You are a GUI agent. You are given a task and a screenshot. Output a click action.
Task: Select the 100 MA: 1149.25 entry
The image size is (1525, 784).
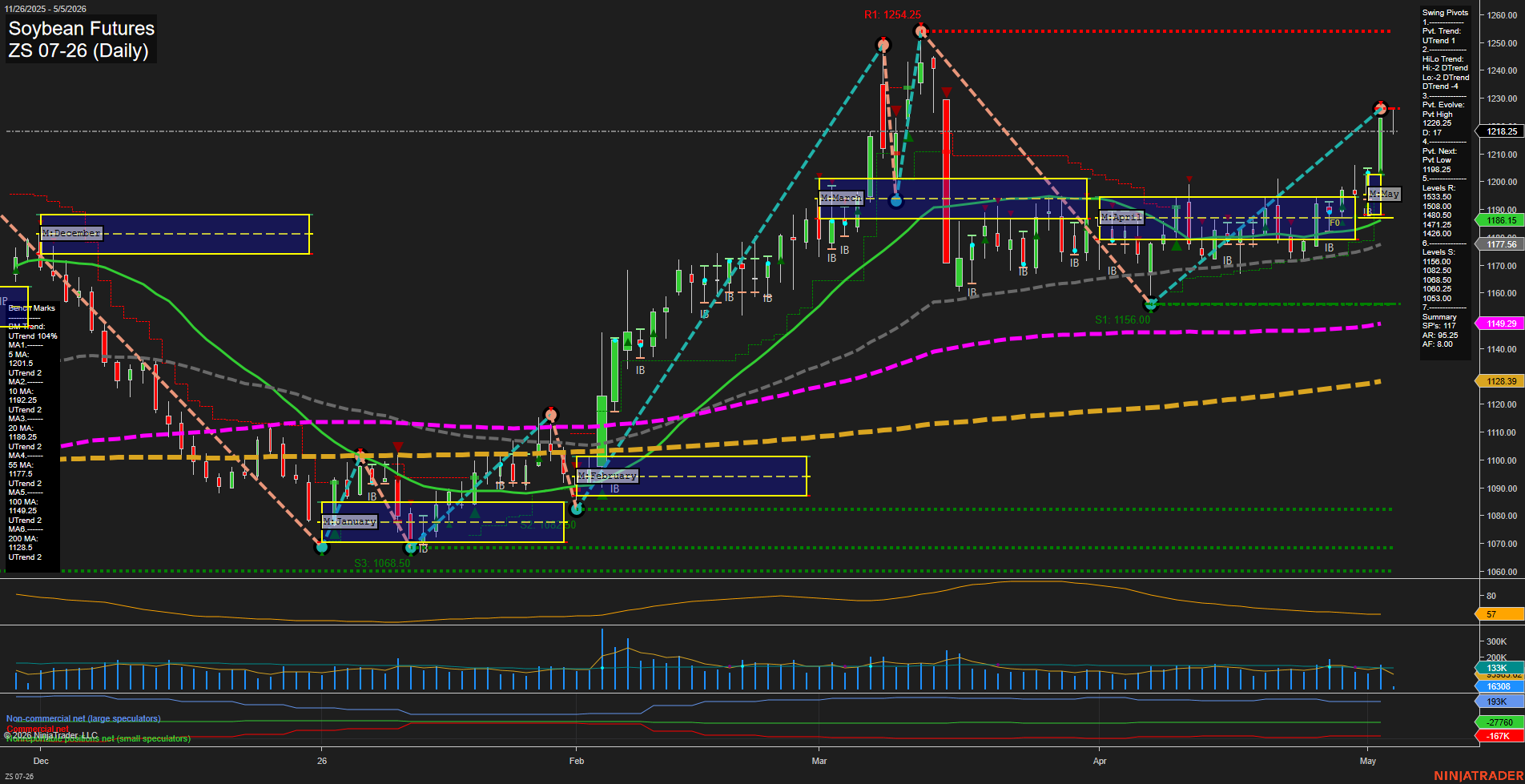(x=22, y=506)
